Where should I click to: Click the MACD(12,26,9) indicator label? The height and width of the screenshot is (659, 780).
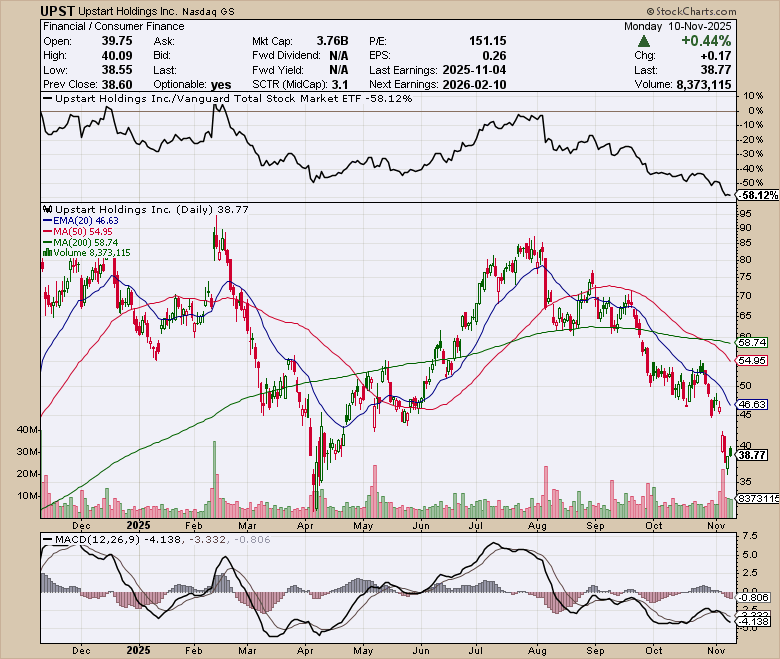98,540
